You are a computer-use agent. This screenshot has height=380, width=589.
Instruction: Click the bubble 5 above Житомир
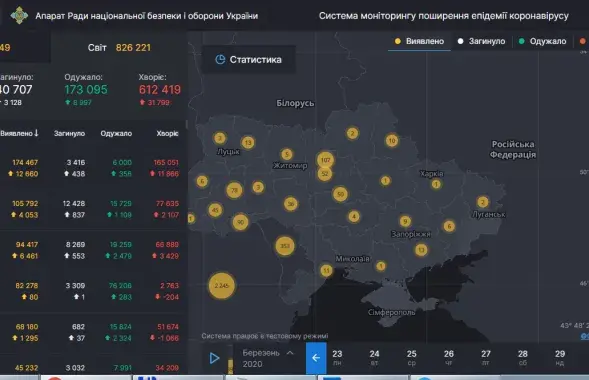click(287, 154)
